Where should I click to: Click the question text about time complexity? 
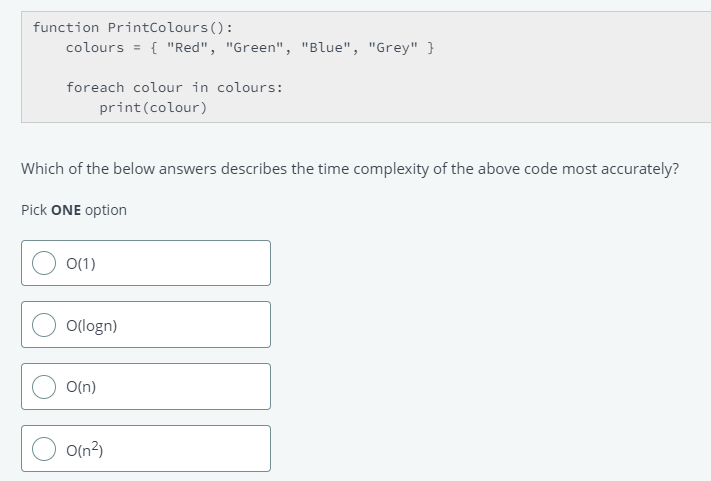350,169
